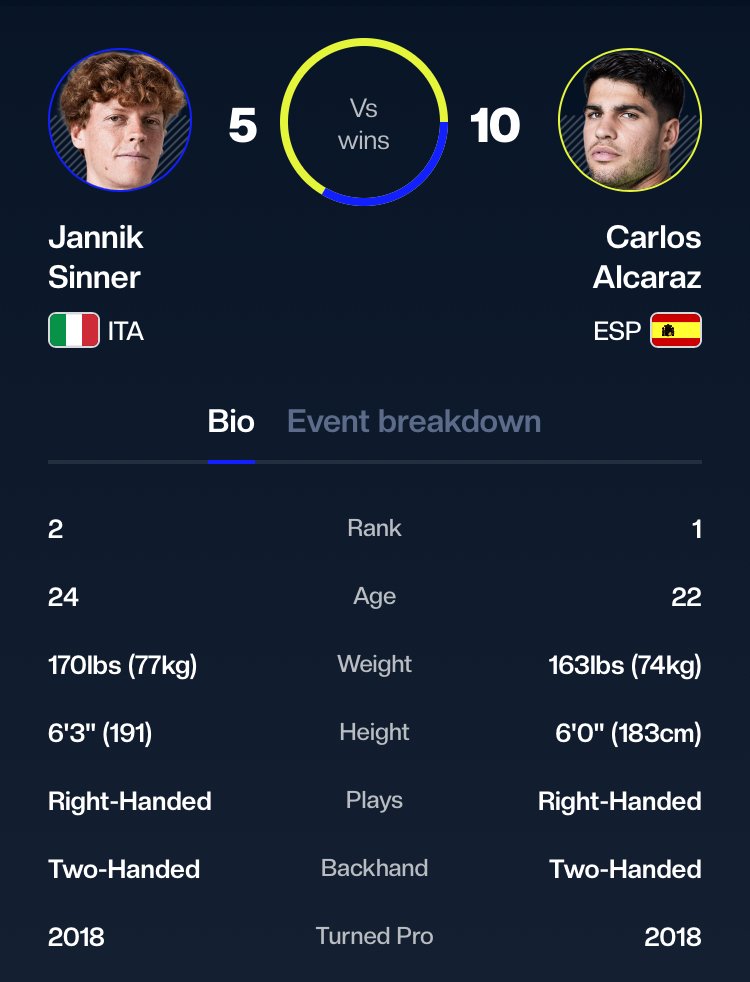Click Alcaraz's win count of 10

click(495, 126)
